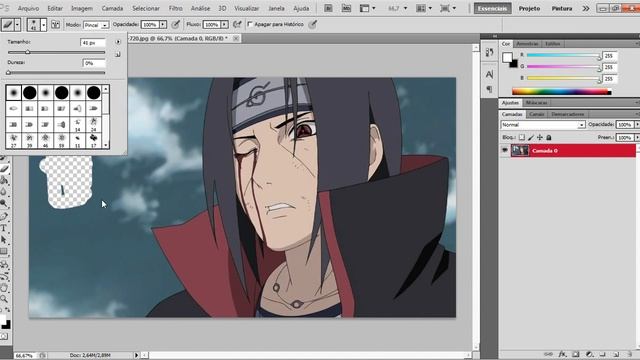Select the Camada 0 layer thumbnail

tap(520, 151)
